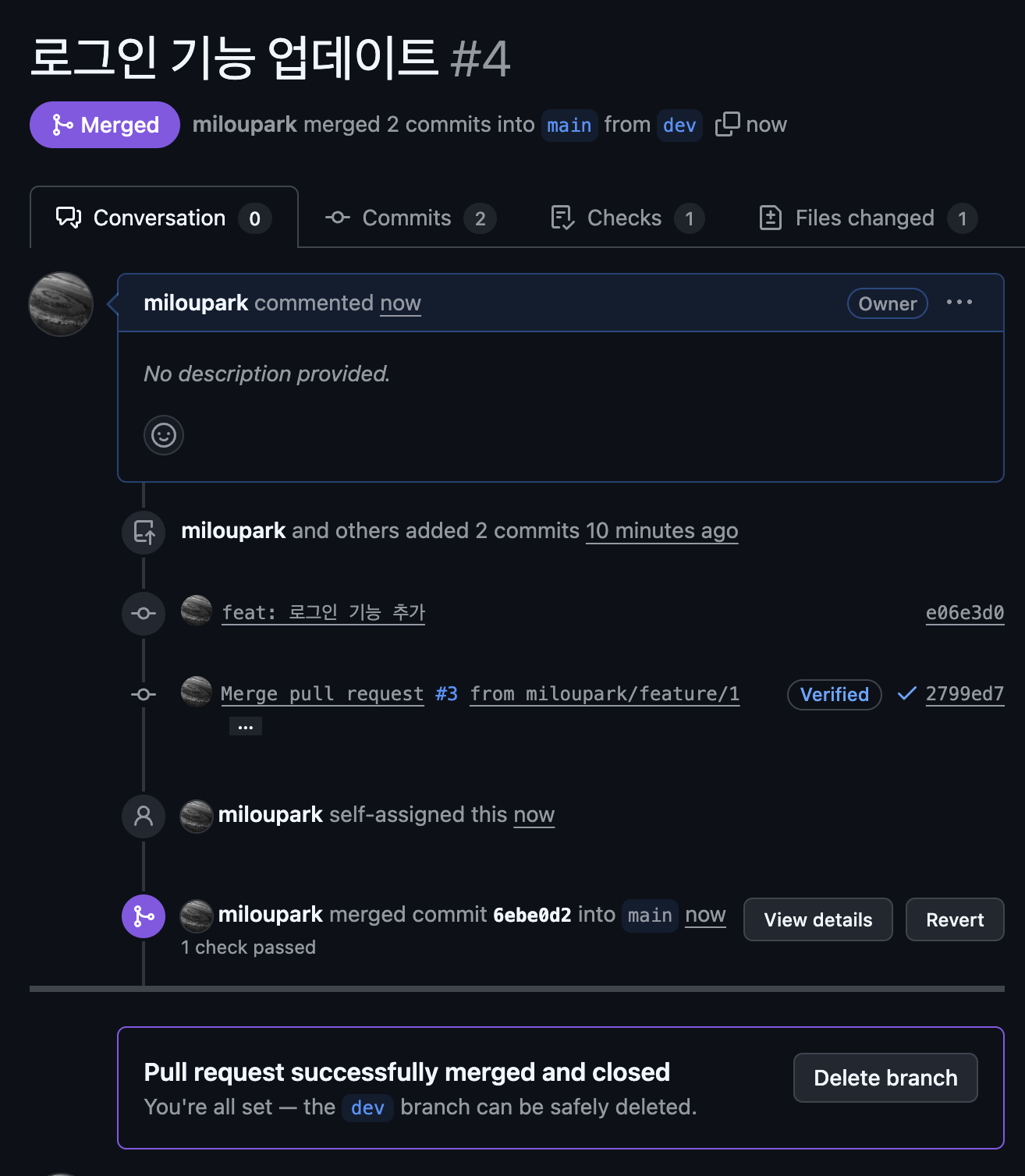Expand the merge commit message ellipsis
Screen dimensions: 1025x1176
[x=246, y=727]
